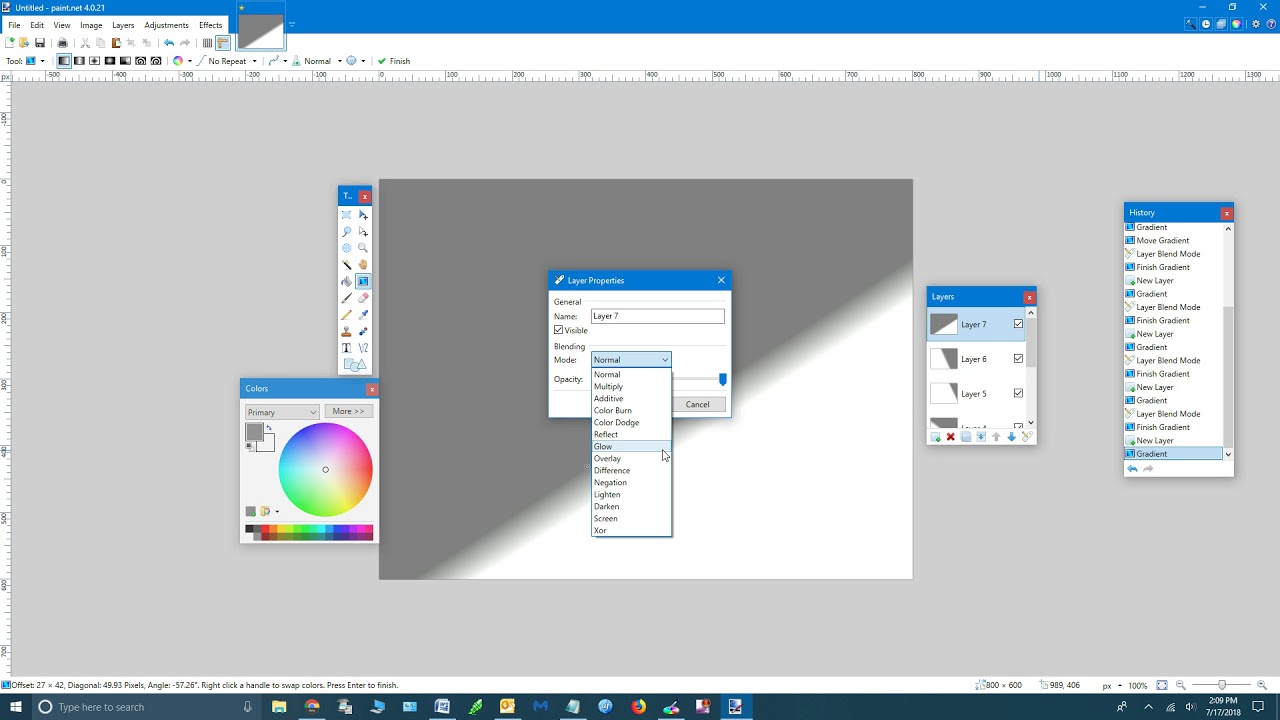Select the Paint Bucket tool
The height and width of the screenshot is (720, 1280).
click(x=346, y=281)
